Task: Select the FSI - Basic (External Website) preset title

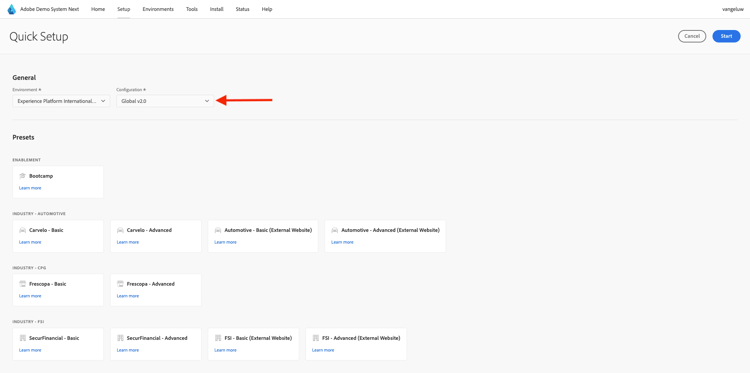Action: tap(258, 338)
